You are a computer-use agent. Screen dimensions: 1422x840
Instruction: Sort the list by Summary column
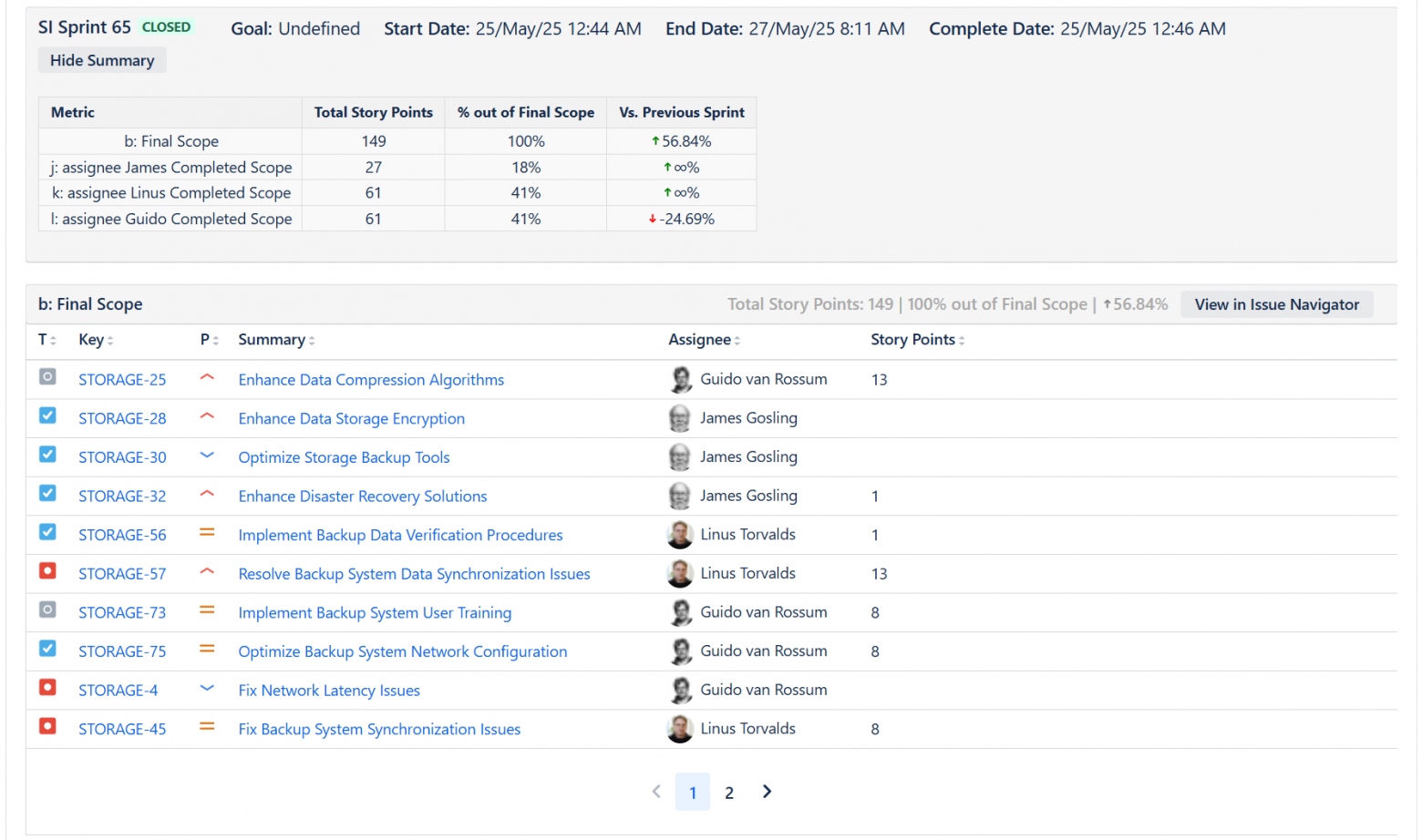click(x=276, y=340)
